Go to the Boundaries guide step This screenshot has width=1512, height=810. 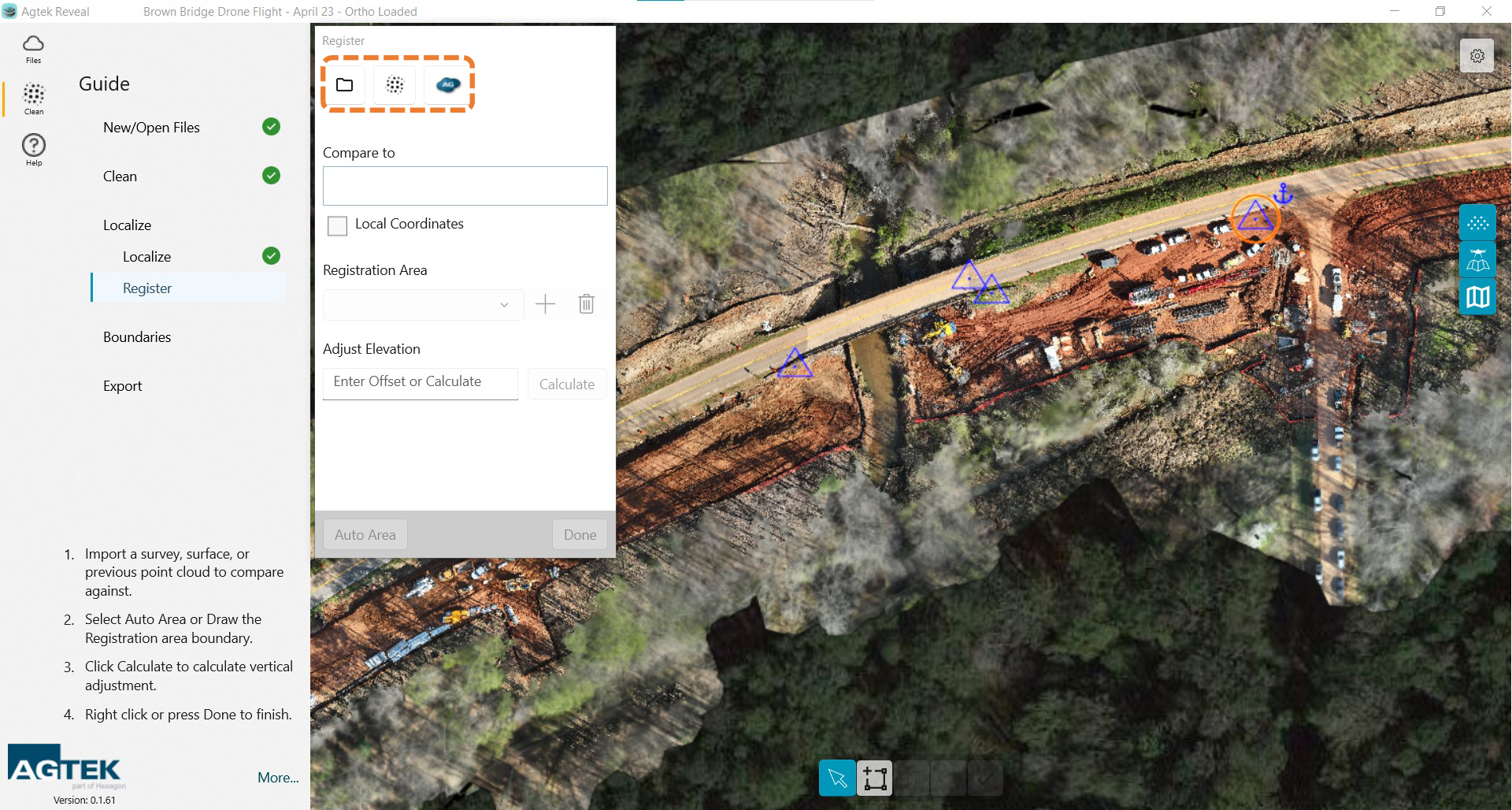click(137, 337)
